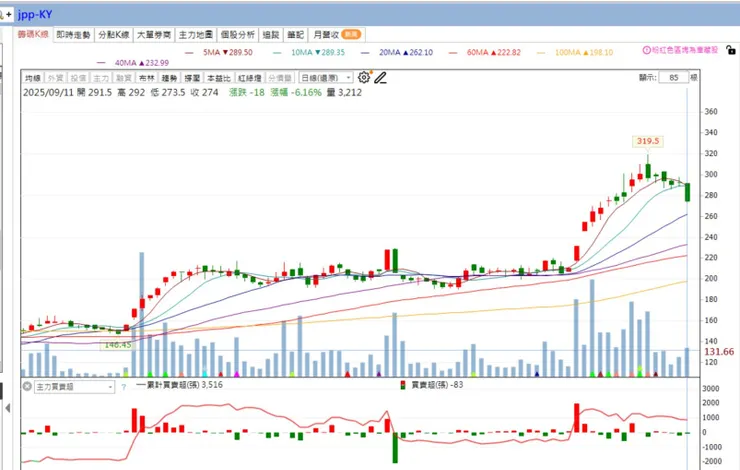Click the jpp-KY stock title
This screenshot has width=740, height=470.
[x=35, y=15]
